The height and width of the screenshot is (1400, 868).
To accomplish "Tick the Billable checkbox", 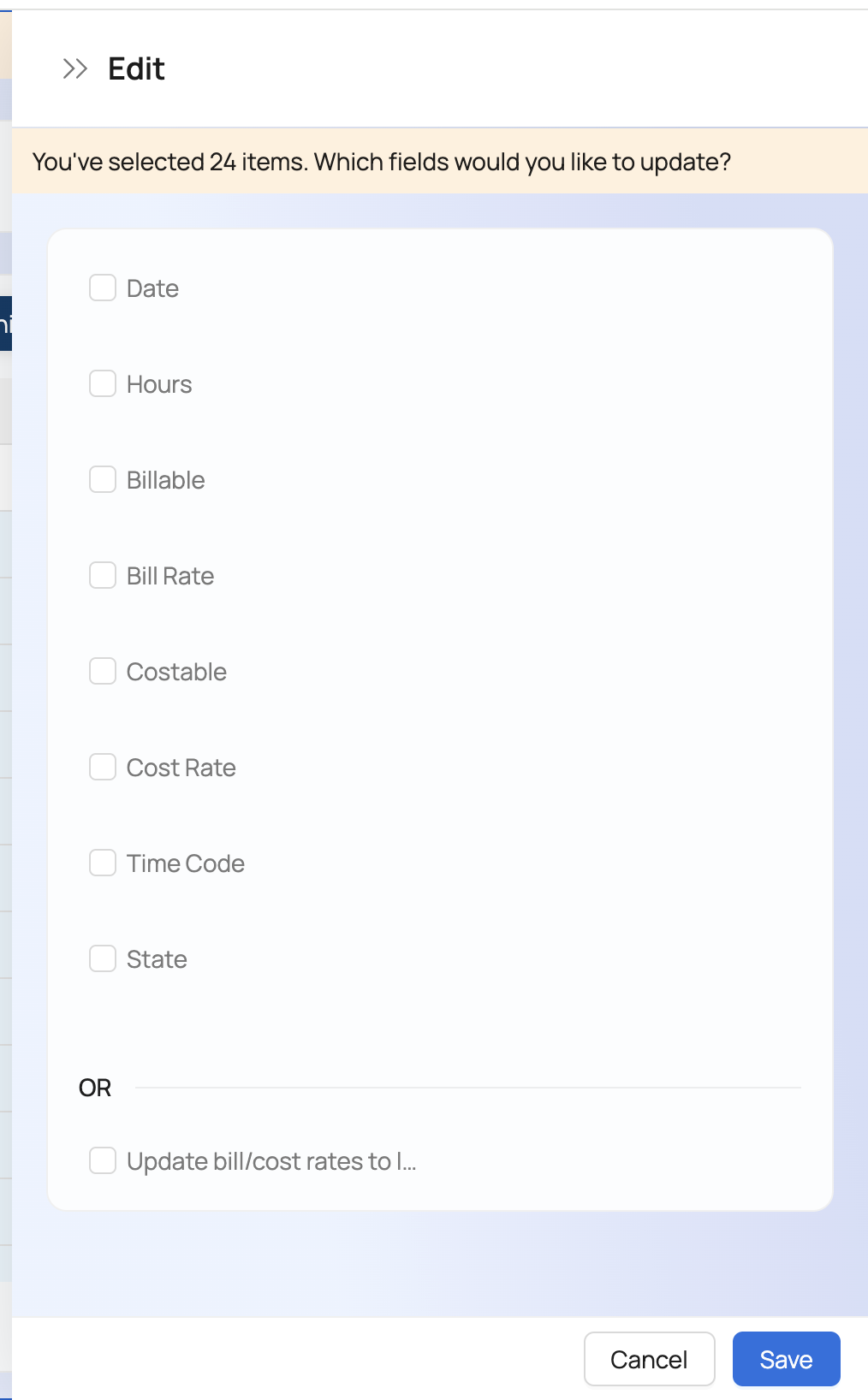I will [x=103, y=479].
